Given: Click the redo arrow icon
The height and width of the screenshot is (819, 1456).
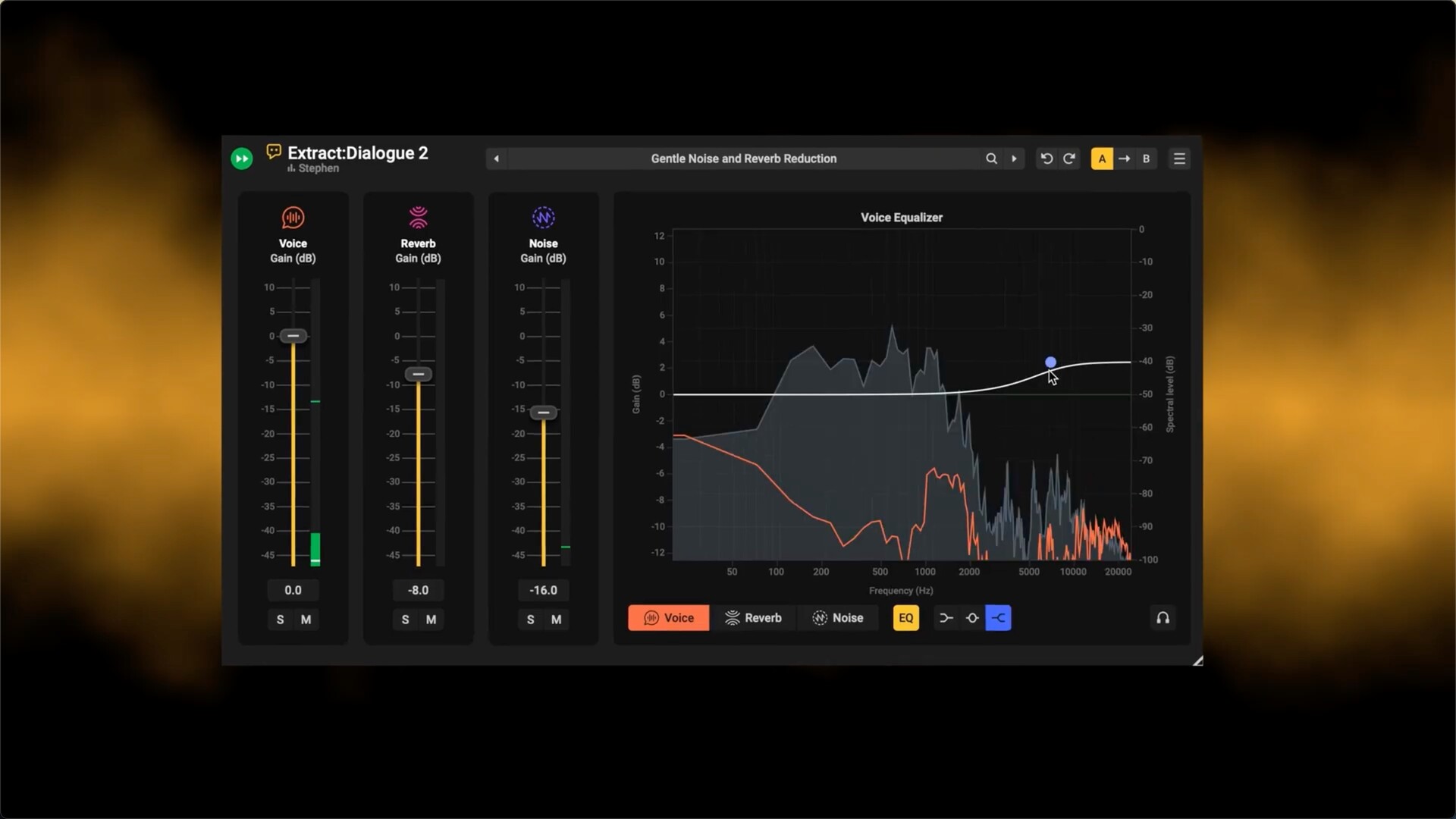Looking at the screenshot, I should (1069, 158).
